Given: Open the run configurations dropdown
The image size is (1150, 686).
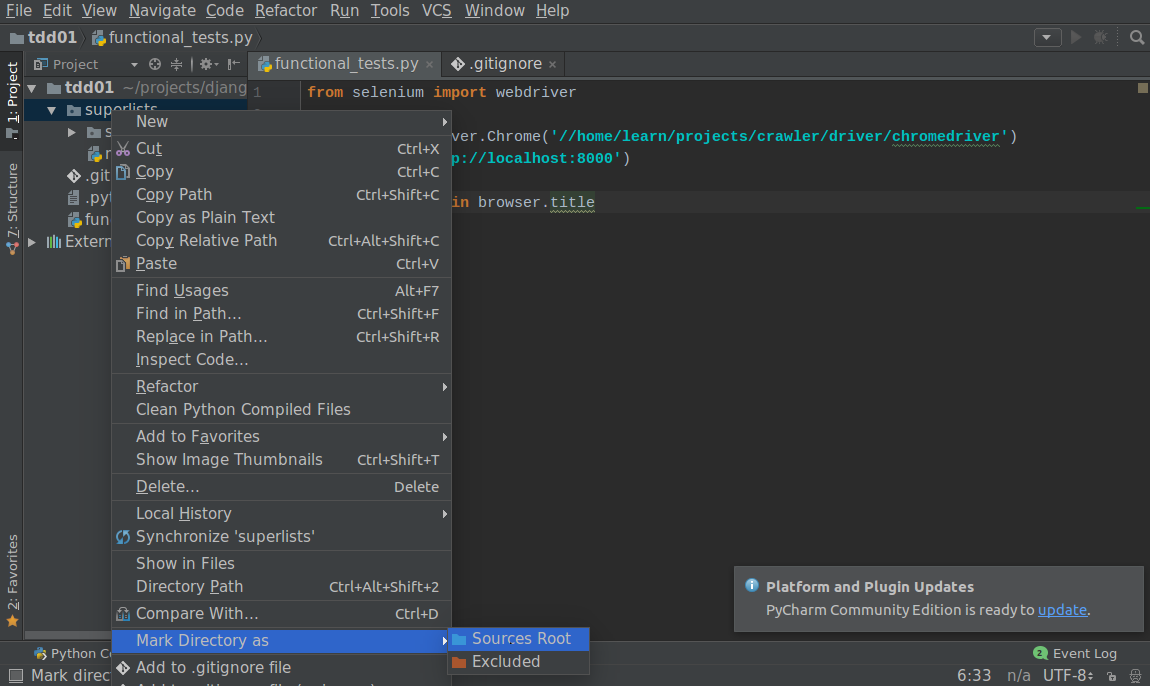Looking at the screenshot, I should 1047,37.
